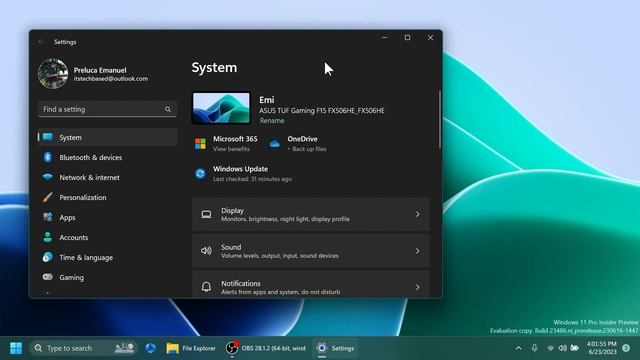Click the Bluetooth icon in sidebar
640x360 pixels.
pyautogui.click(x=48, y=157)
